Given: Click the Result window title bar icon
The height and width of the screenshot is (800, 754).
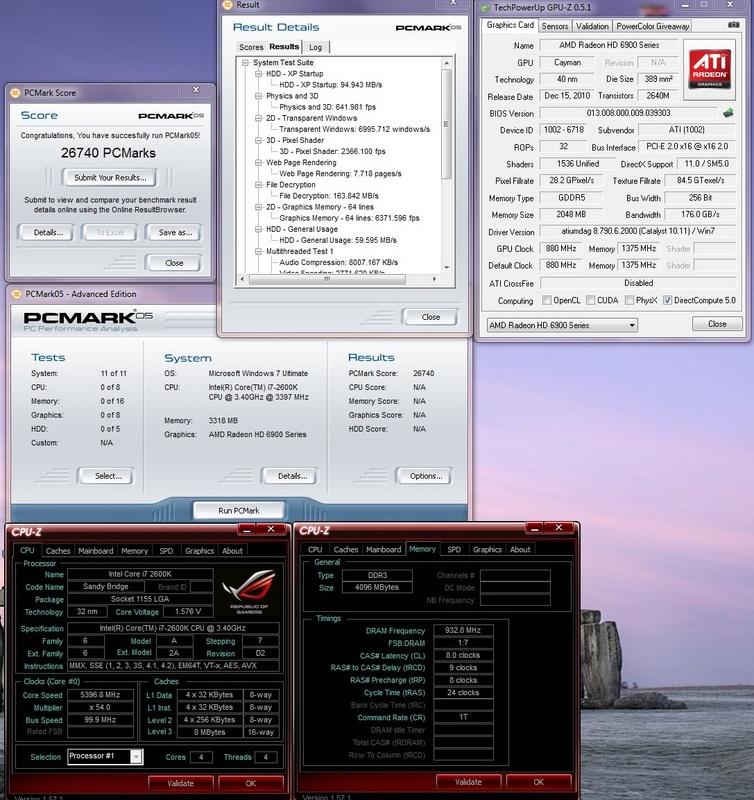Looking at the screenshot, I should coord(228,5).
